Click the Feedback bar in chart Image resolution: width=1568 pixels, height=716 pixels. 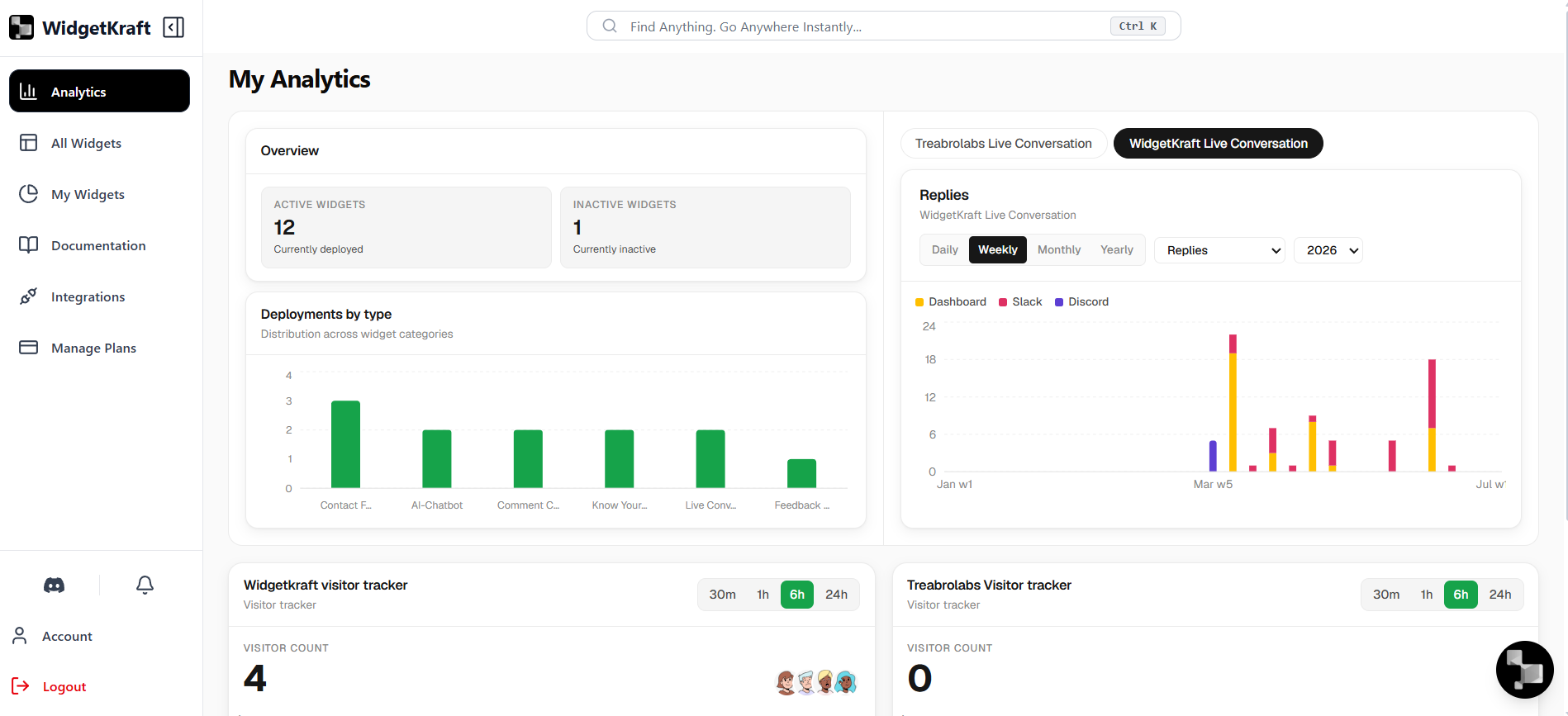tap(802, 473)
